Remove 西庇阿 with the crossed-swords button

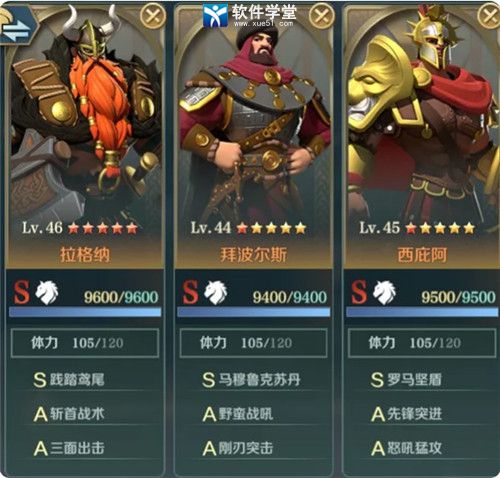(489, 16)
